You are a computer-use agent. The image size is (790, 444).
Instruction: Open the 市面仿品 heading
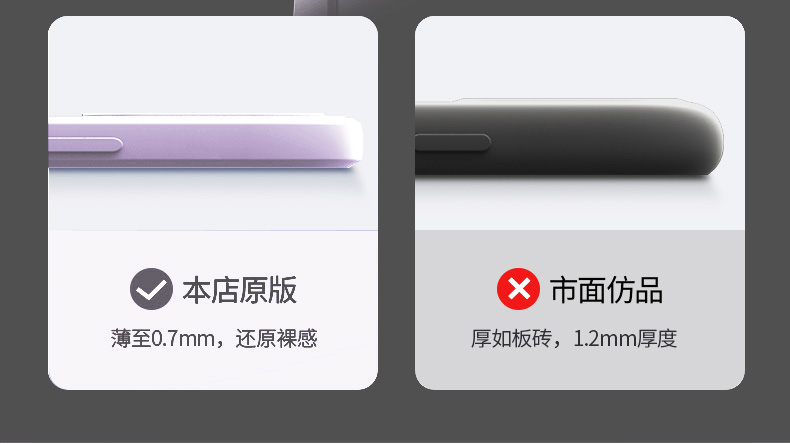[x=606, y=290]
